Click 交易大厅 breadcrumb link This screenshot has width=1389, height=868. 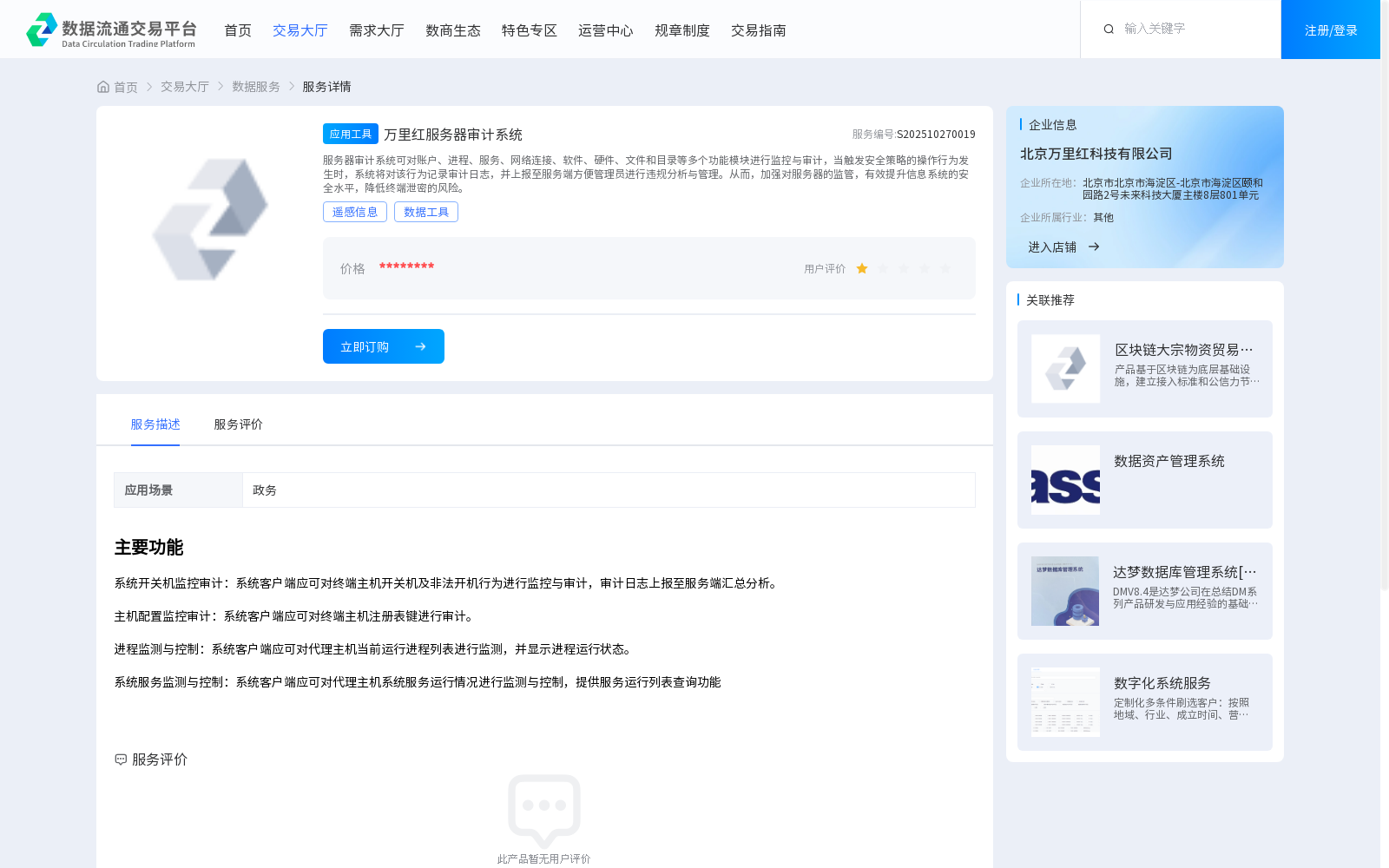click(185, 87)
